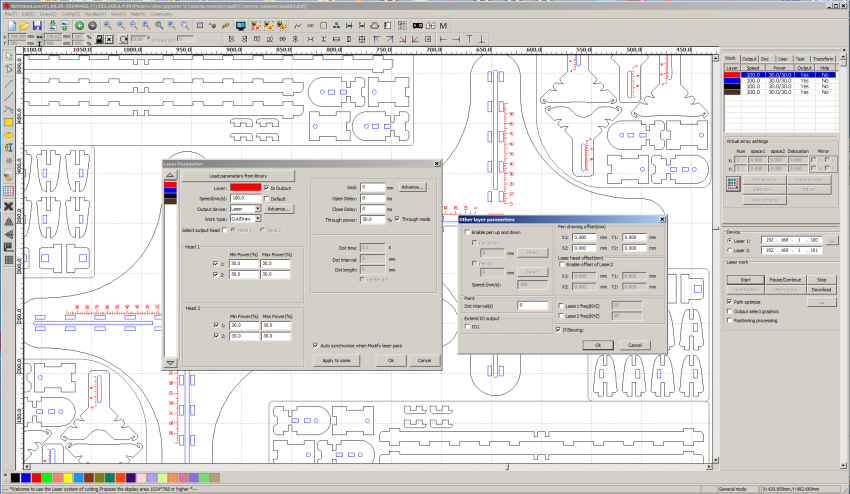The image size is (850, 494).
Task: Uncheck the Path optimize option
Action: (727, 300)
